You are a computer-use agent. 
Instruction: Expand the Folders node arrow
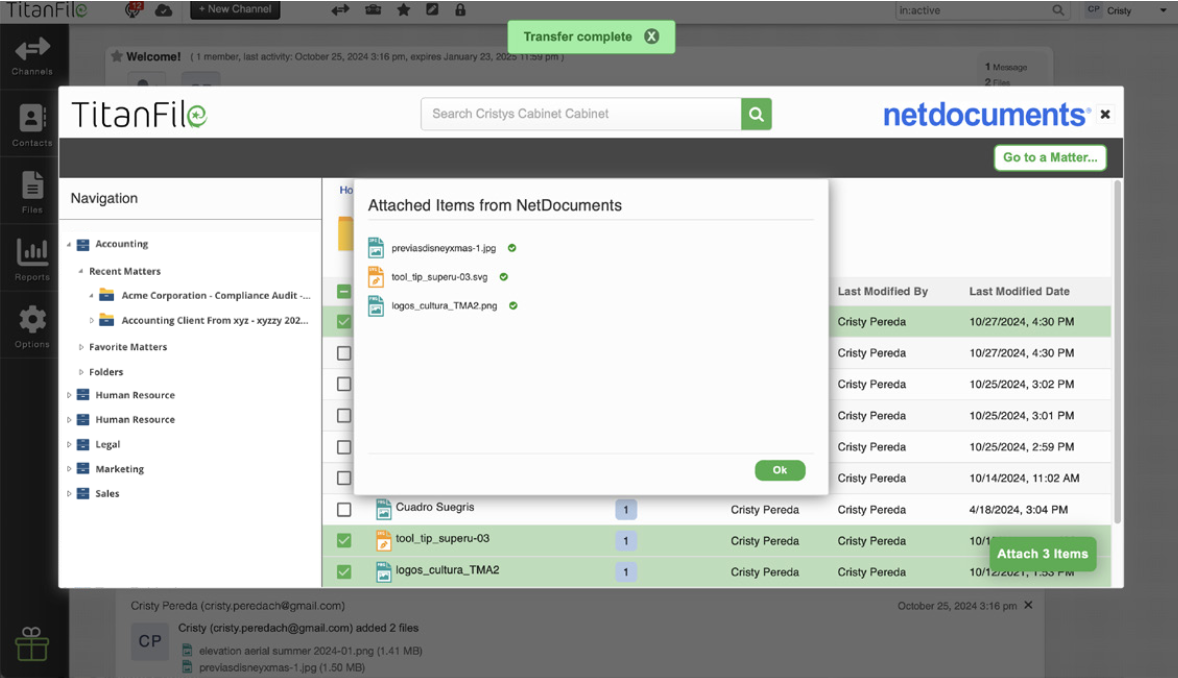pos(81,372)
